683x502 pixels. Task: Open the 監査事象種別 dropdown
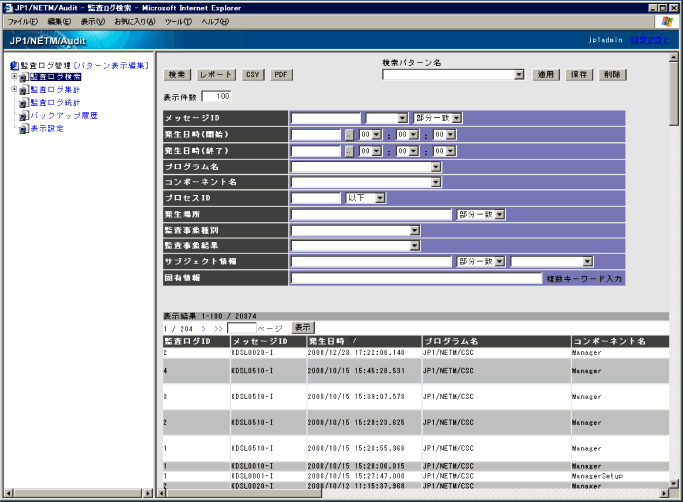[x=414, y=230]
